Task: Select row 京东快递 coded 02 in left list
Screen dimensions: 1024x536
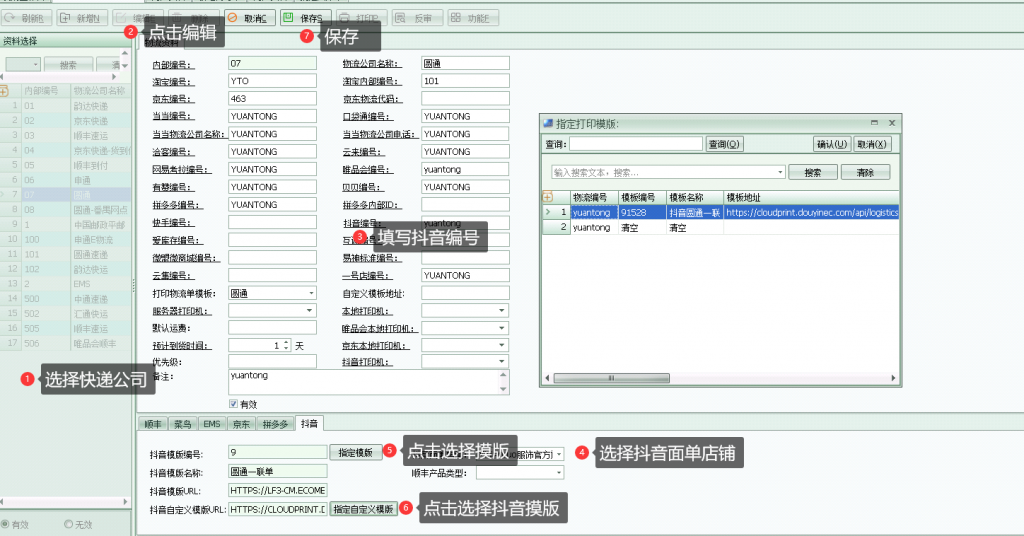Action: pyautogui.click(x=65, y=120)
